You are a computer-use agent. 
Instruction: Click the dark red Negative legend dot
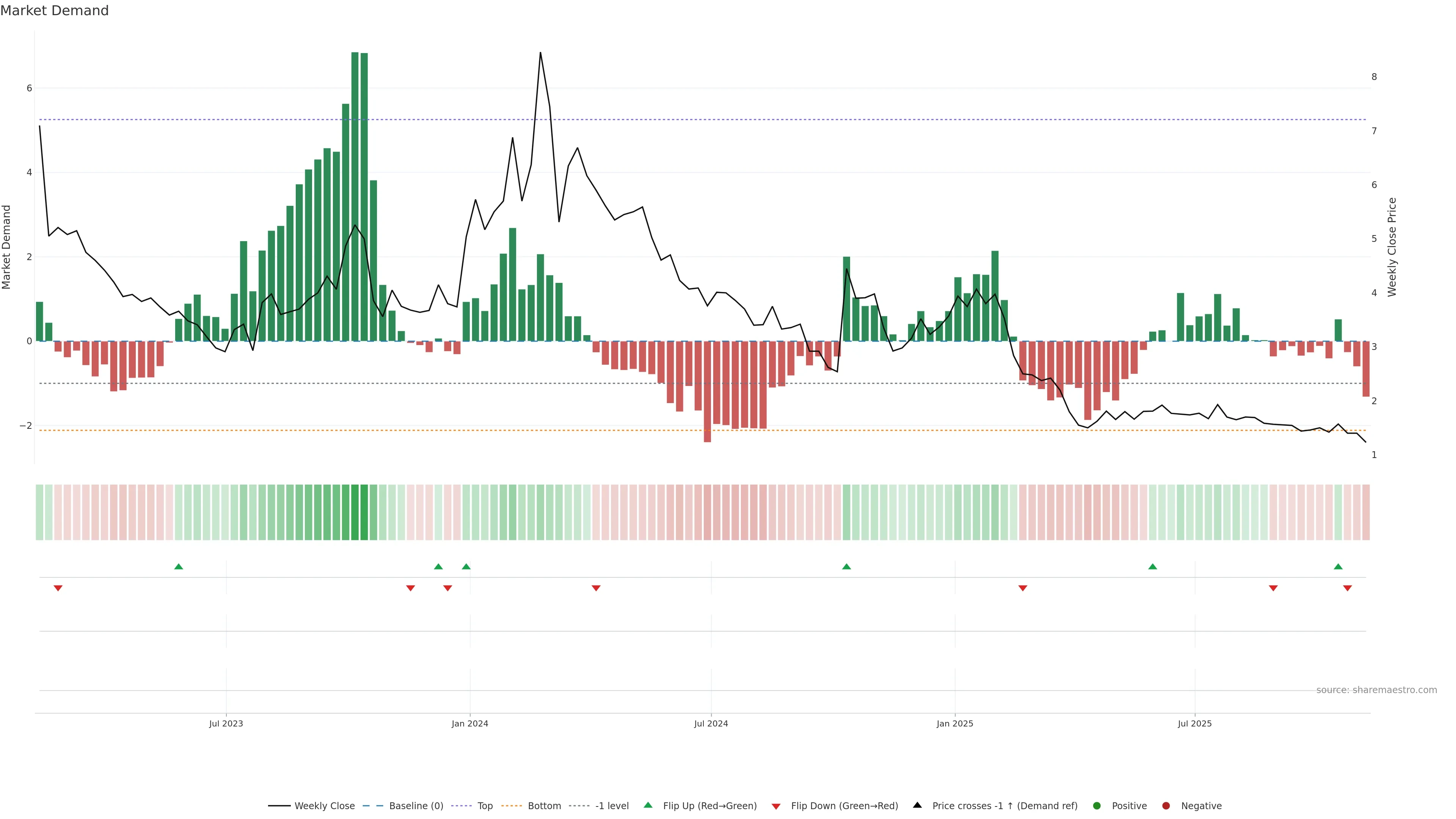click(x=1166, y=805)
